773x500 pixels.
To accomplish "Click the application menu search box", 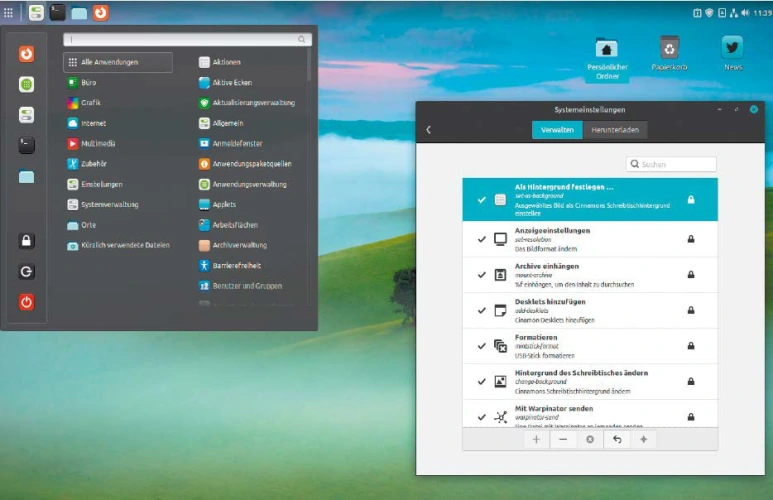I will (x=185, y=39).
